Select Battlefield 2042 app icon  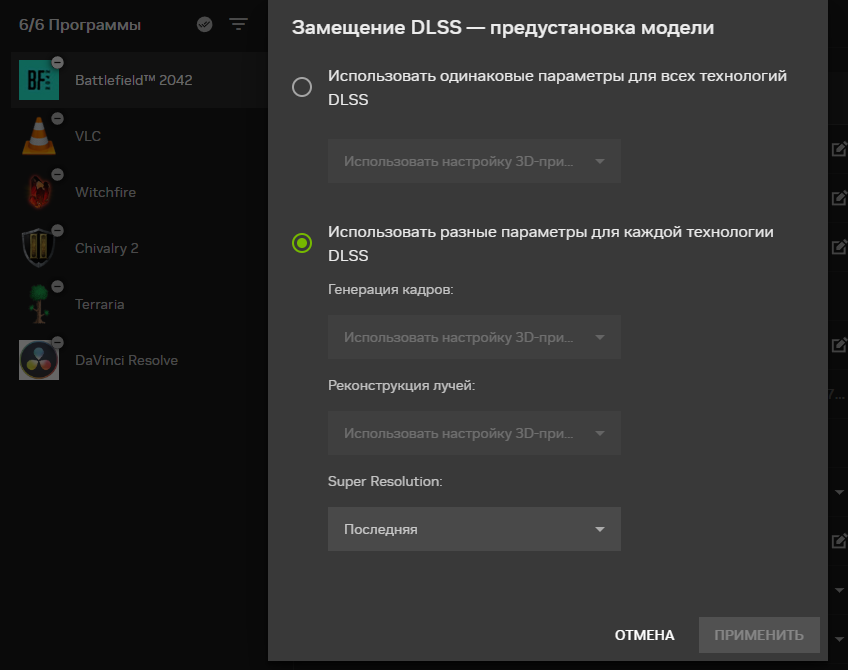(39, 80)
